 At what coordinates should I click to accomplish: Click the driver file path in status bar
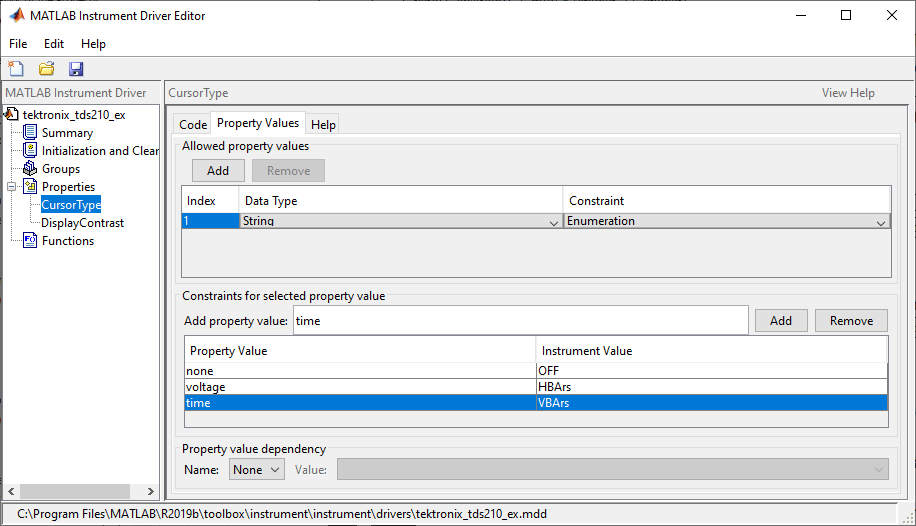click(x=282, y=514)
